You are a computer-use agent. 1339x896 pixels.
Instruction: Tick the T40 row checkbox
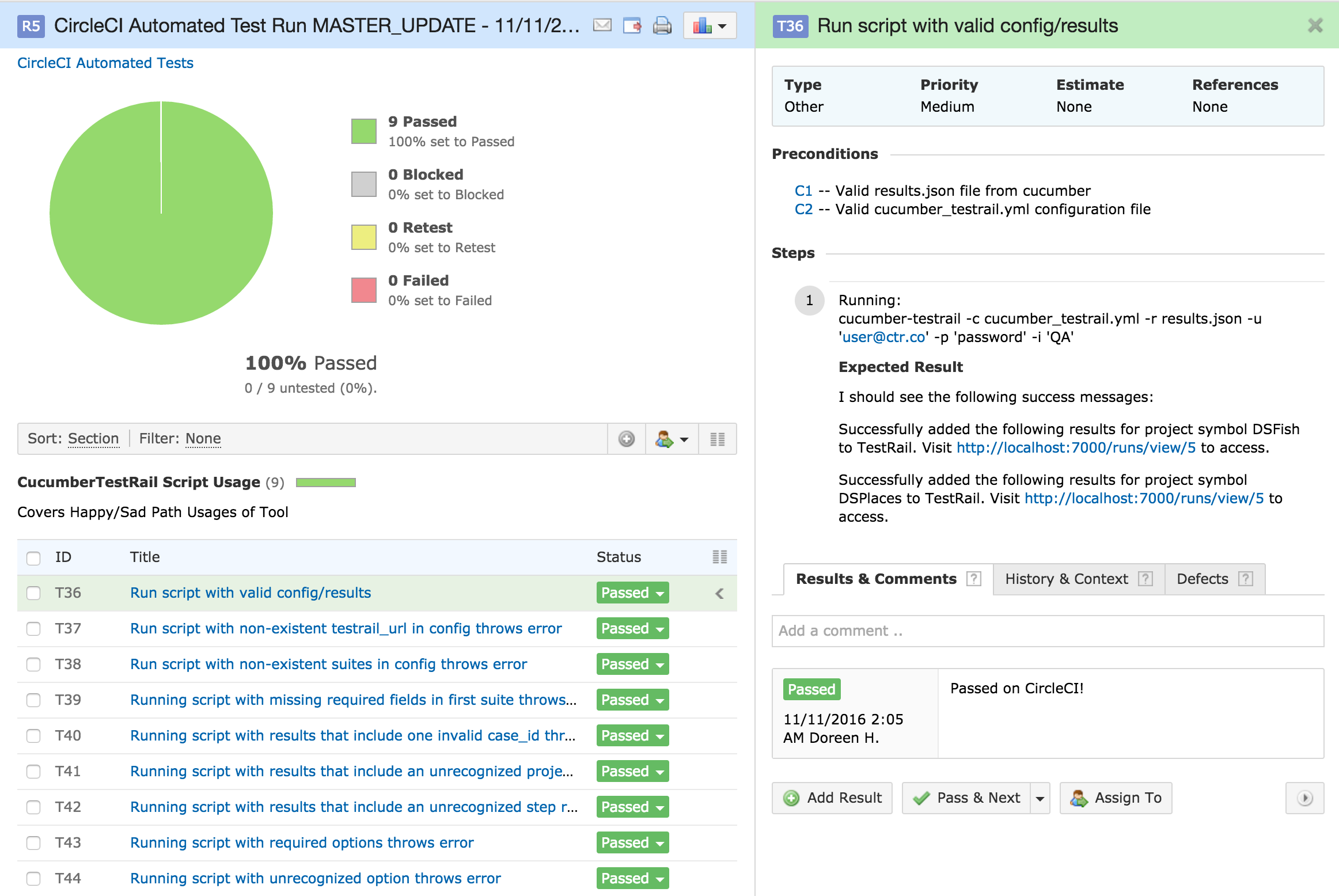[x=33, y=736]
